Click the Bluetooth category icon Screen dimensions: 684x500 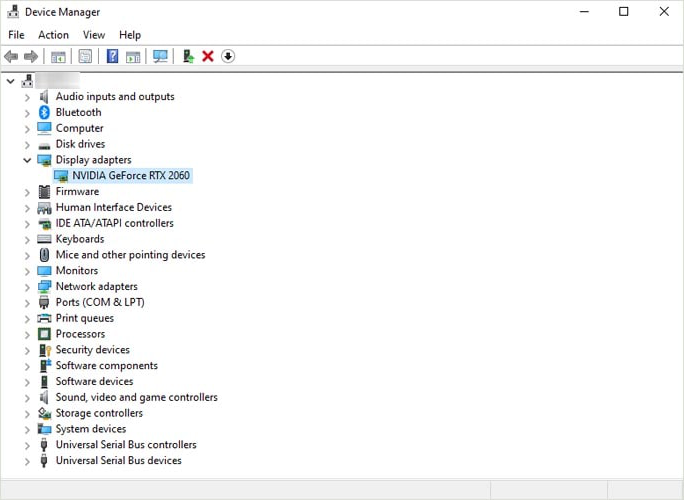pyautogui.click(x=44, y=112)
